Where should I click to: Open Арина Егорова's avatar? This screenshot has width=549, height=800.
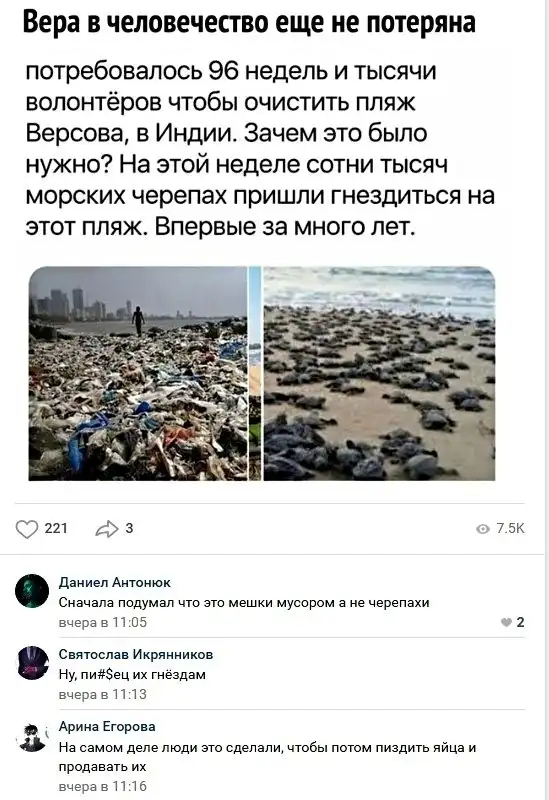coord(32,735)
